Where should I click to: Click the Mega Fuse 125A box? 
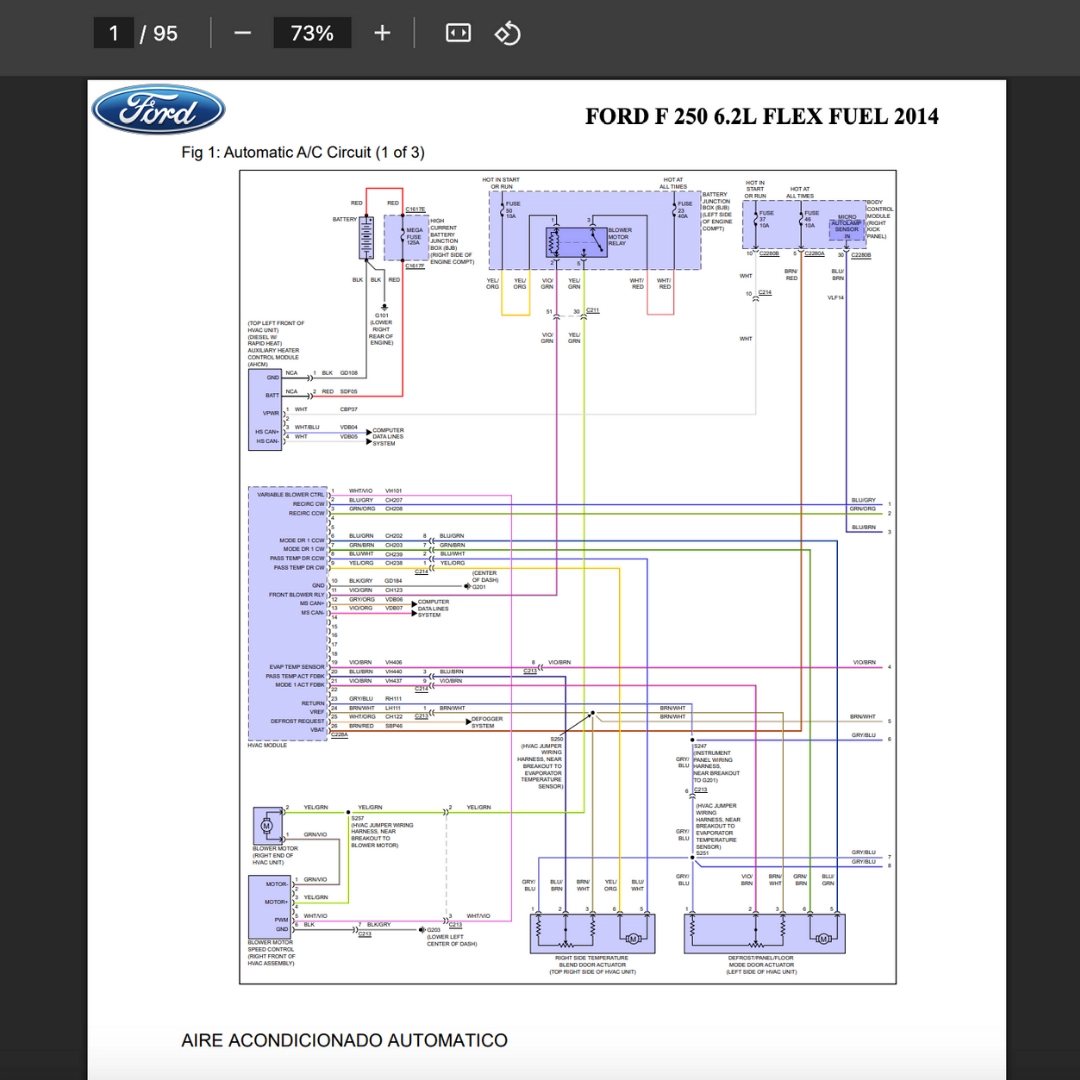[406, 238]
